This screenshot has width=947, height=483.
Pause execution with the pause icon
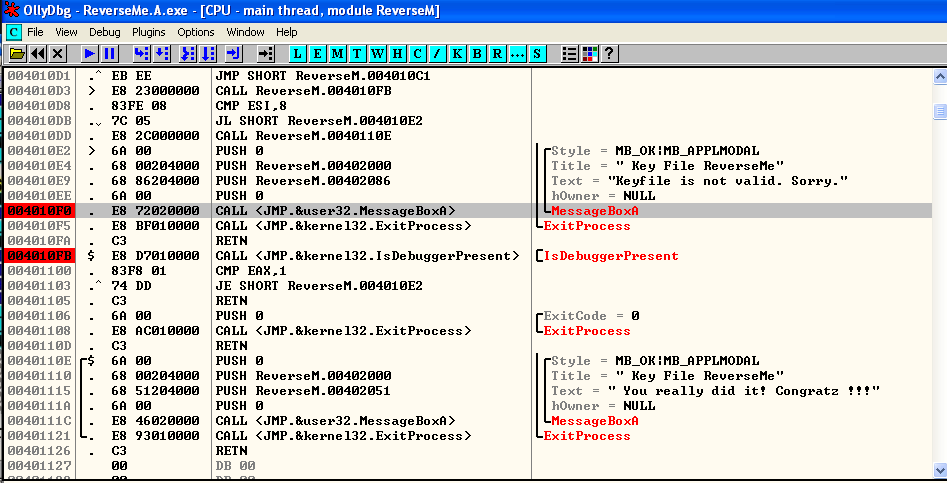(109, 54)
